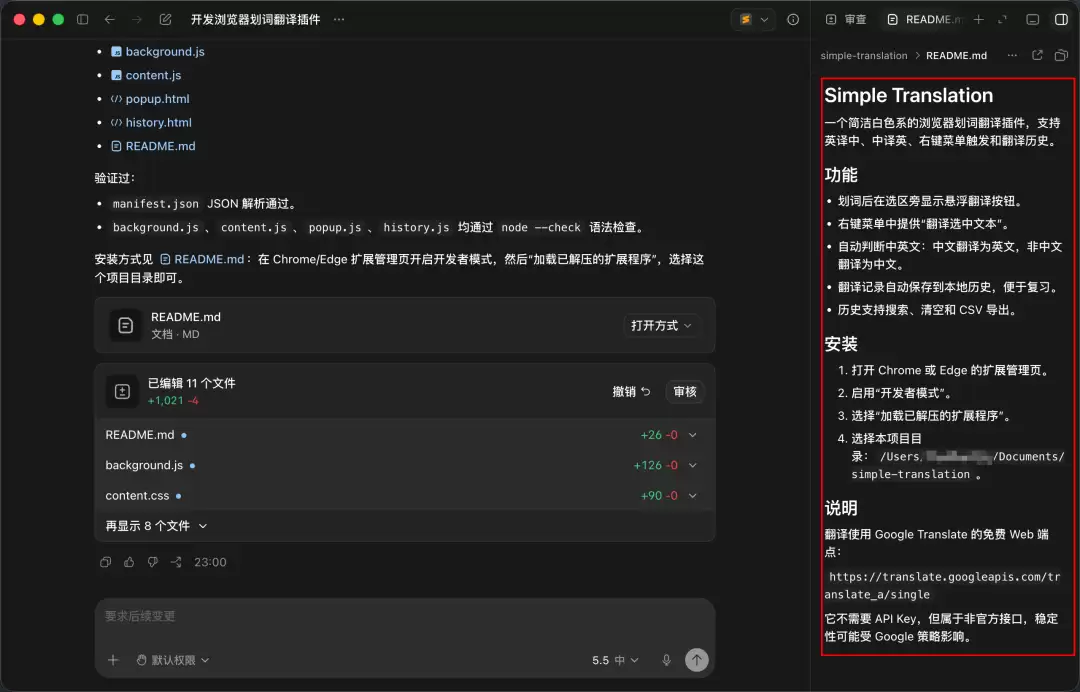Give a thumbs down to the response

click(153, 562)
